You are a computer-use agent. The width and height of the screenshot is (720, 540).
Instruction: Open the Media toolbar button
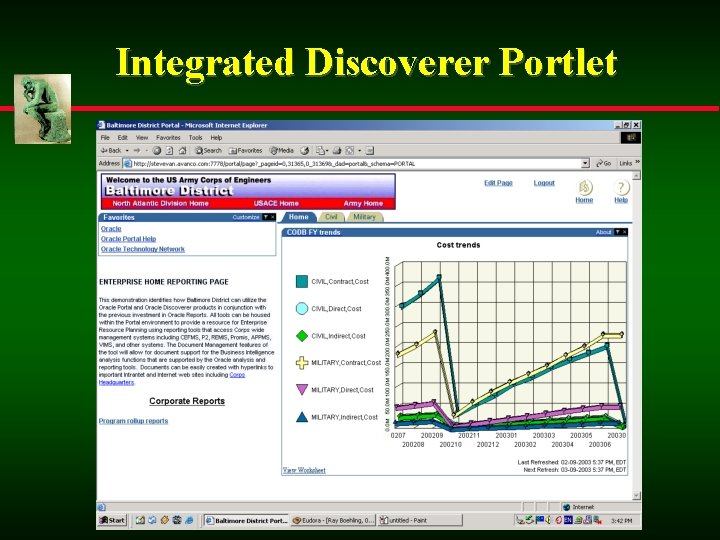tap(281, 151)
